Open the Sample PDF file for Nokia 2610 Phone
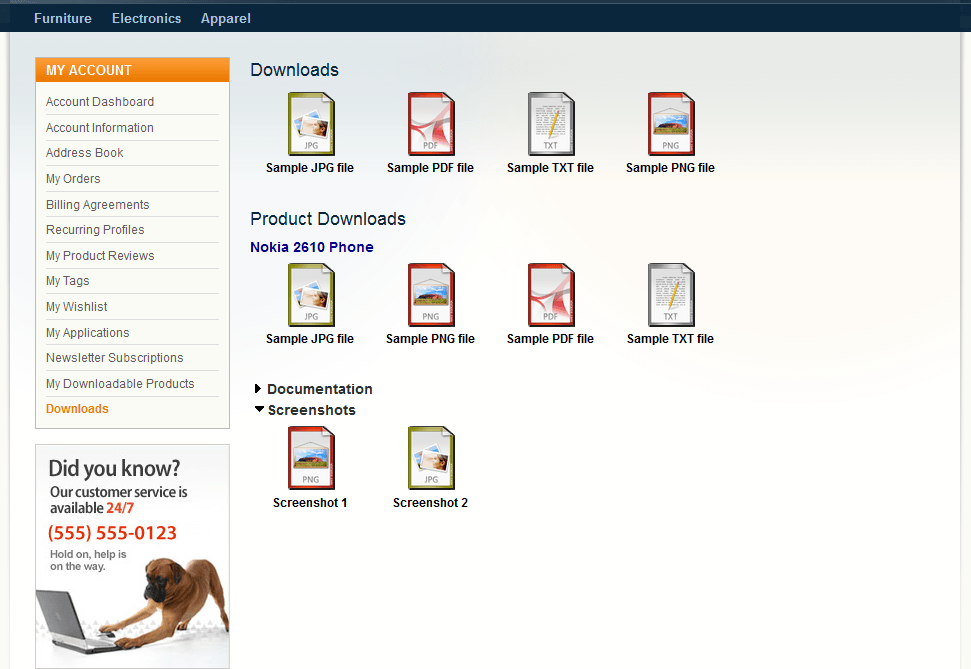971x669 pixels. 550,294
